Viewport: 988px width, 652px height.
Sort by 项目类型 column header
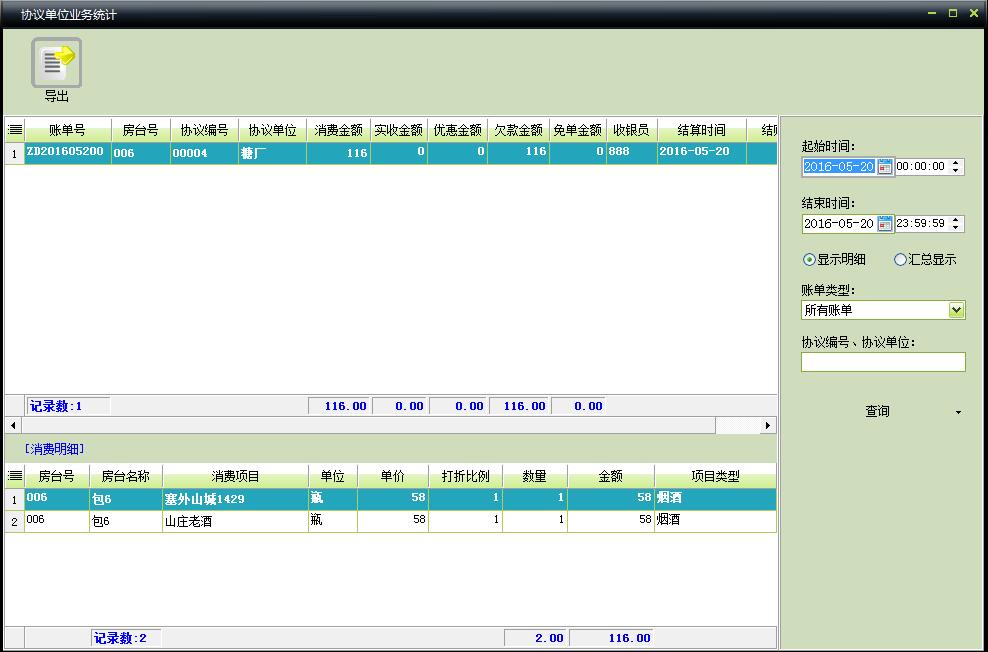pos(715,476)
